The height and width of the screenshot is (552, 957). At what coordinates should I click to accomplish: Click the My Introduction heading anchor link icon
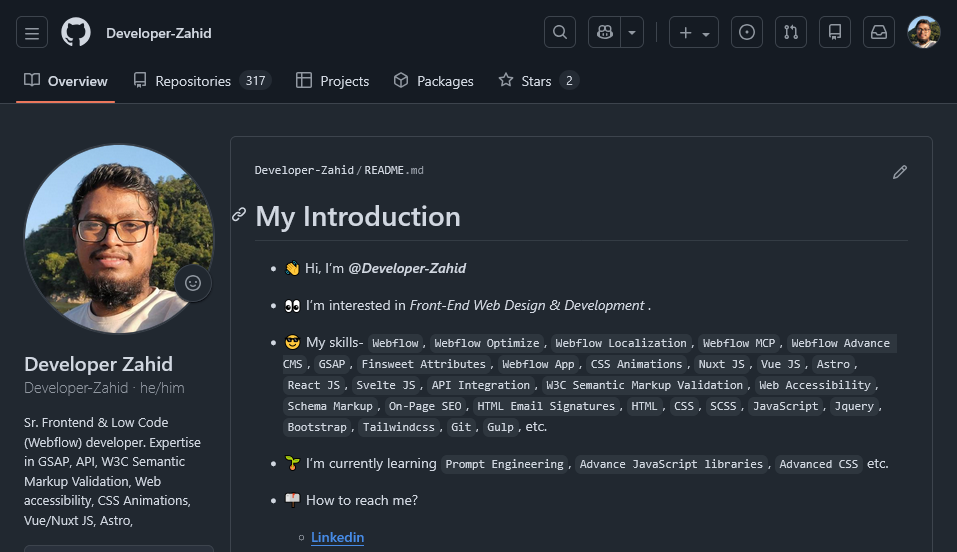tap(239, 215)
